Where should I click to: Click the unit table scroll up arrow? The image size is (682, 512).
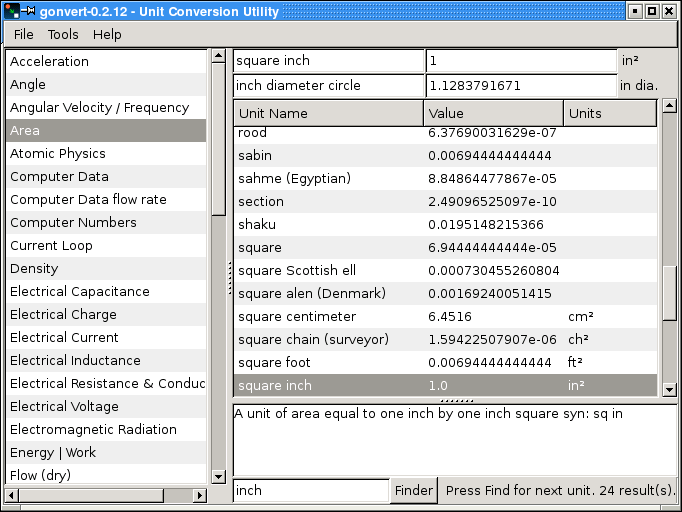pos(669,106)
